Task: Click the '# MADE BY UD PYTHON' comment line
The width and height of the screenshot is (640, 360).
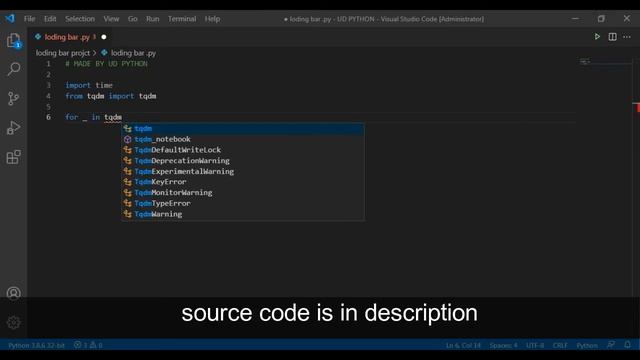Action: click(107, 64)
